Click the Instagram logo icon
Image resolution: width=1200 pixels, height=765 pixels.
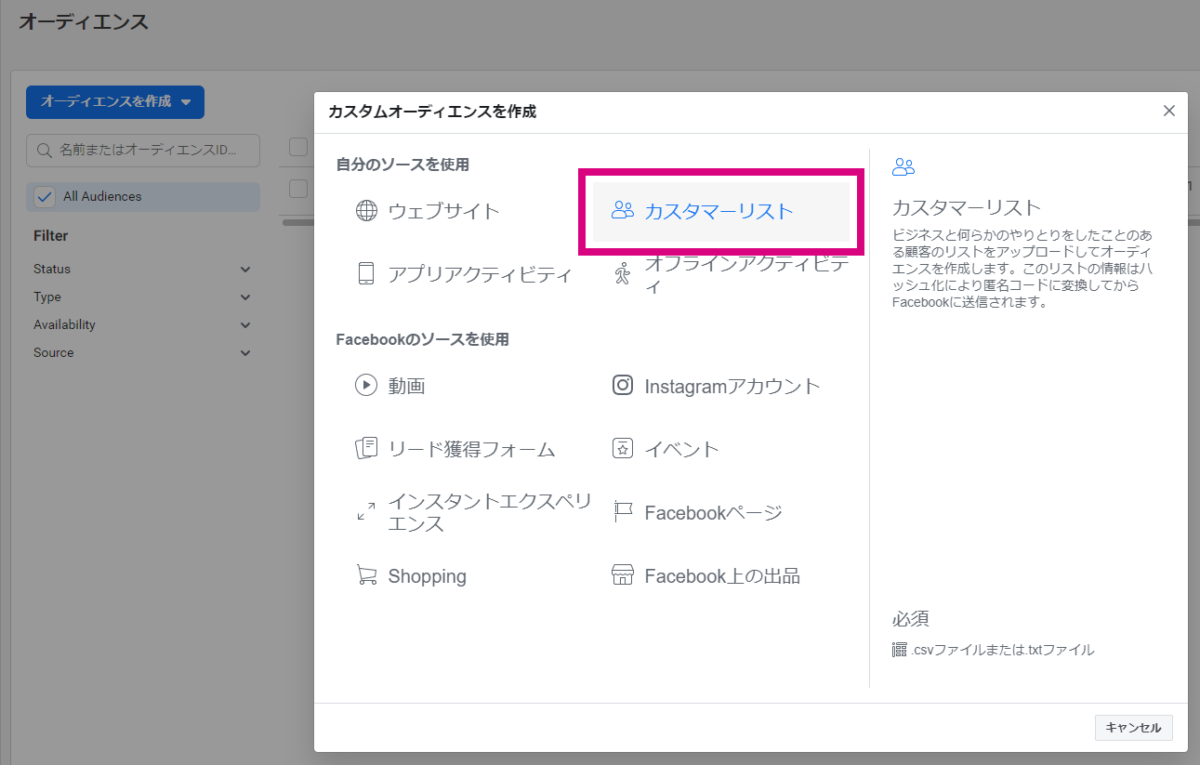click(x=622, y=385)
